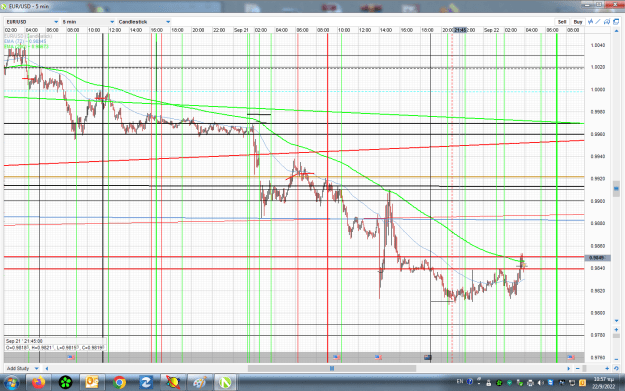Click the current price label 0.9849

[x=597, y=258]
